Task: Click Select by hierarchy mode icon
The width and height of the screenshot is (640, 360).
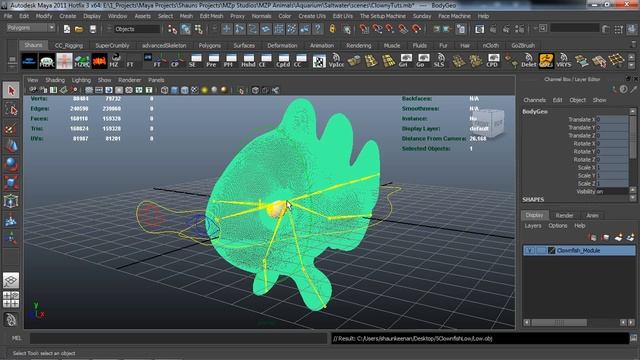Action: (172, 29)
